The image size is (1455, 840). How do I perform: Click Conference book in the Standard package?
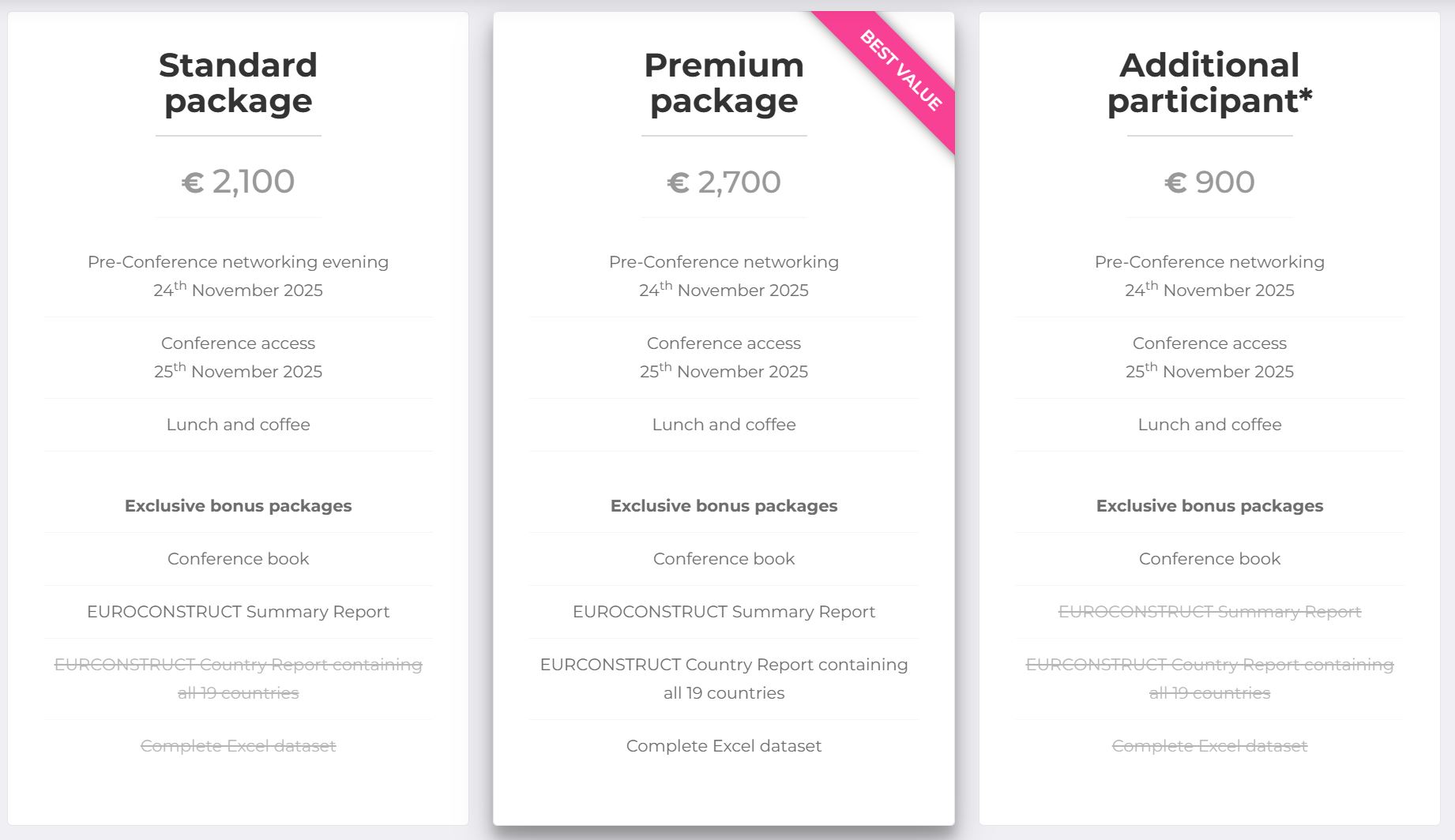[238, 559]
